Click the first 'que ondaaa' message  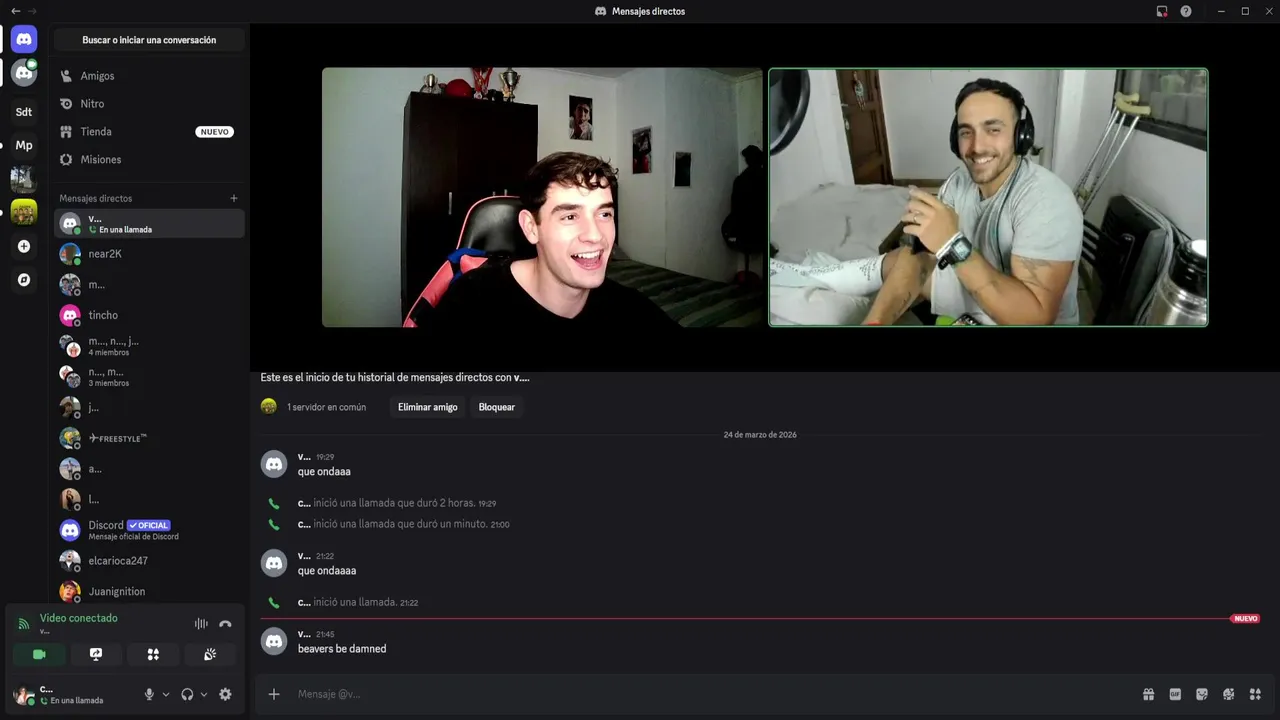[324, 472]
